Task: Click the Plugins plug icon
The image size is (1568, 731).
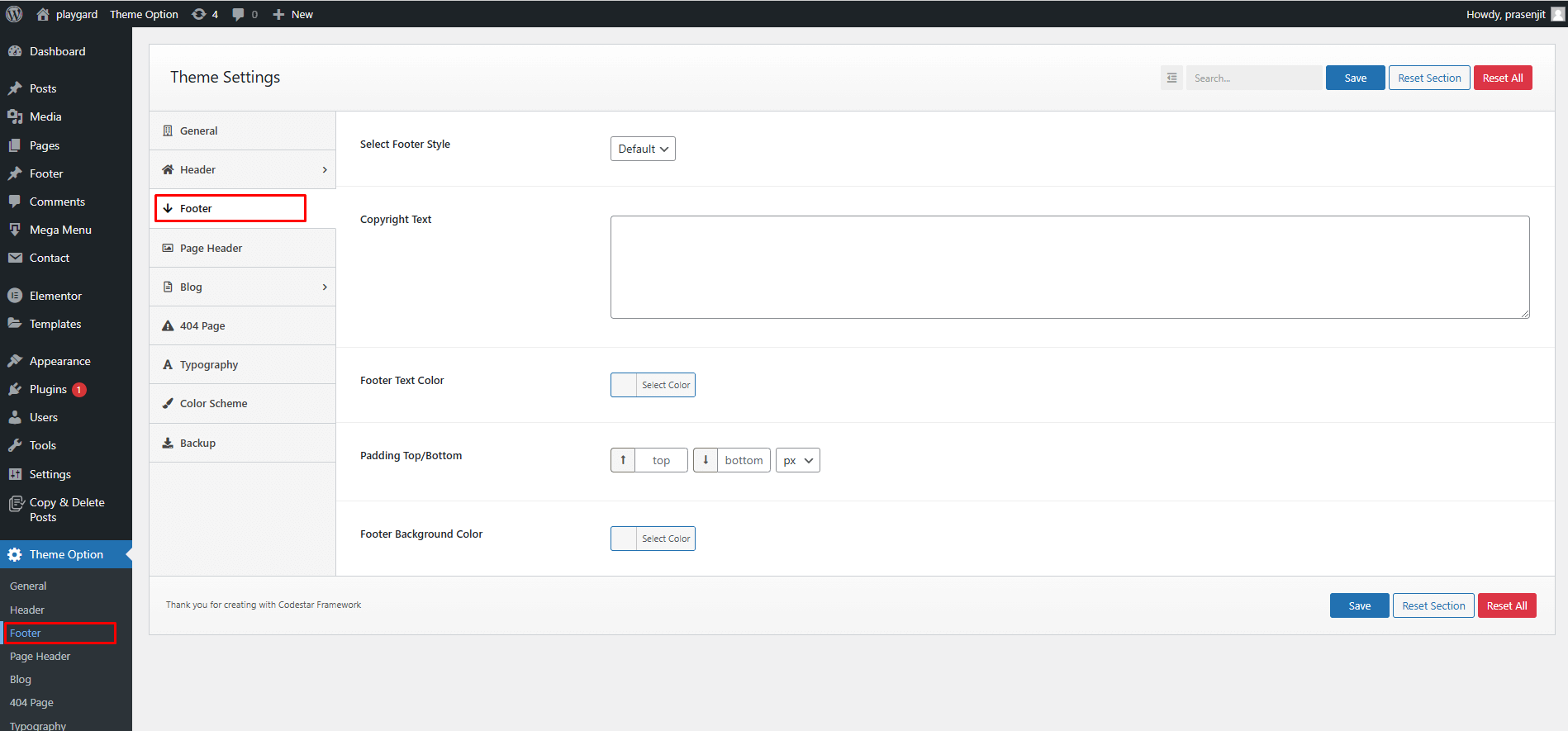Action: pyautogui.click(x=15, y=389)
